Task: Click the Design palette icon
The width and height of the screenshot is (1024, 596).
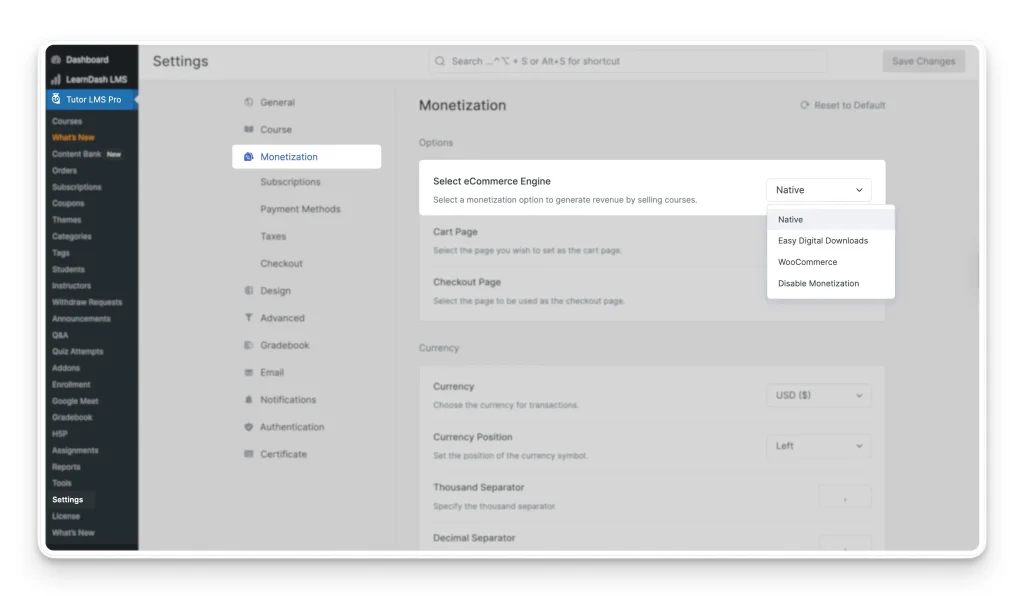Action: pyautogui.click(x=248, y=290)
